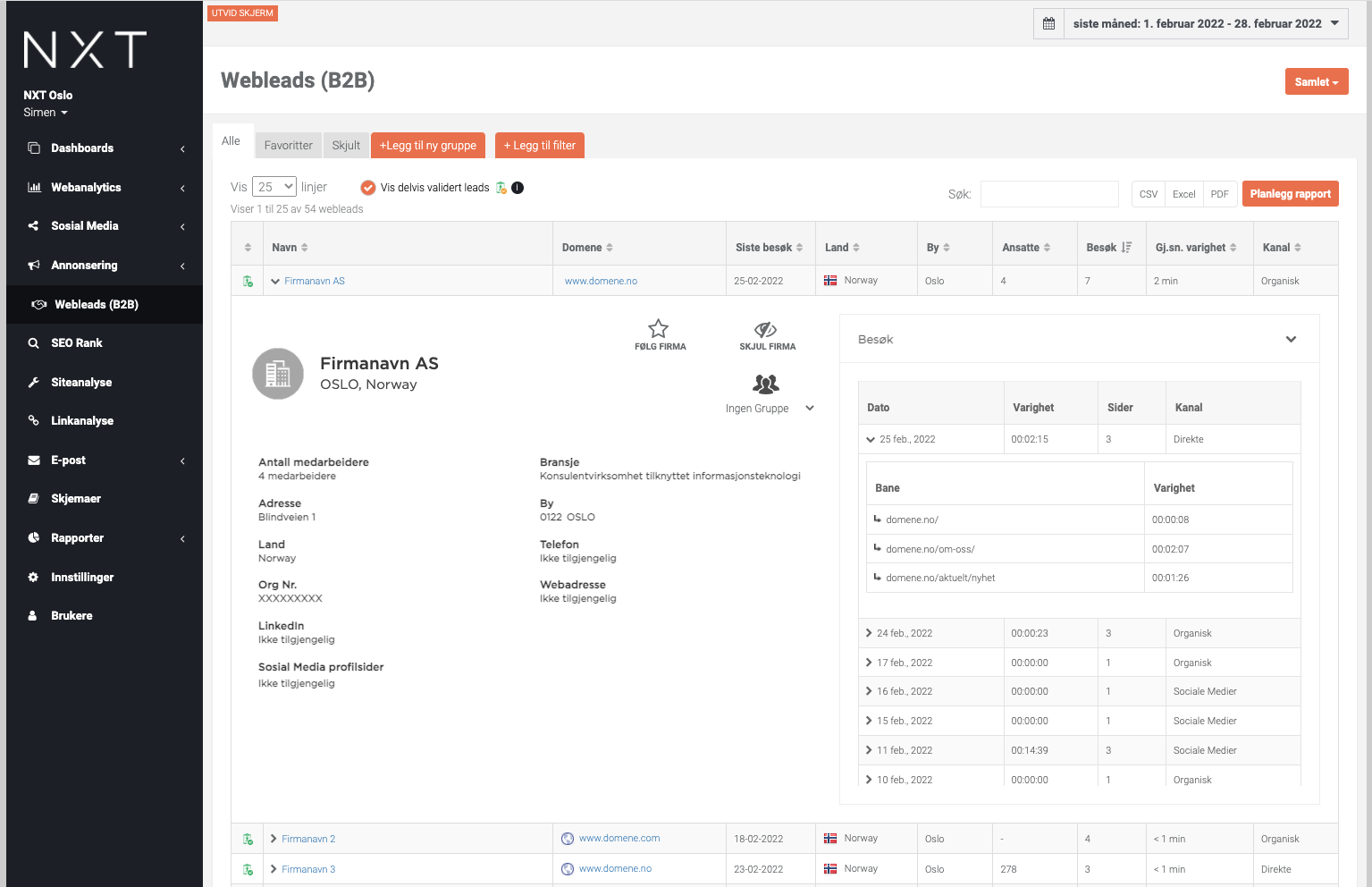Click the group people icon above Ingen Gruppe
The width and height of the screenshot is (1372, 887).
coord(766,384)
